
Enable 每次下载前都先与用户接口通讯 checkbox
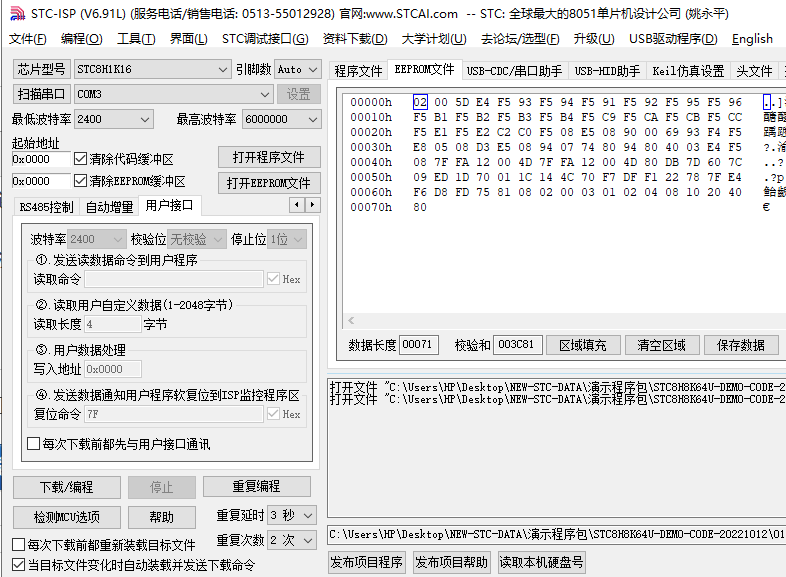point(34,444)
